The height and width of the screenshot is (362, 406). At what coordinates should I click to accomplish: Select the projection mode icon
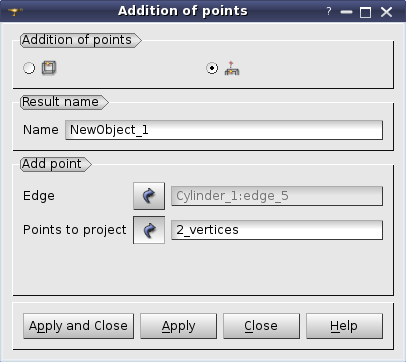(x=232, y=68)
